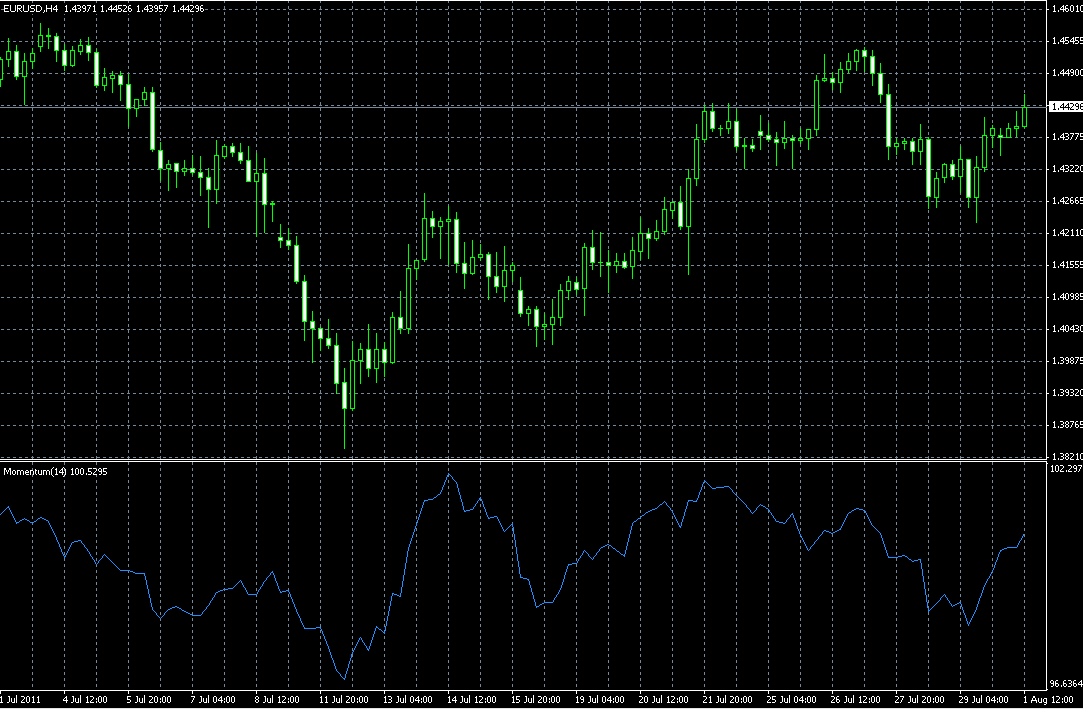Click the 1.43775 price axis label
This screenshot has height=709, width=1083.
(1066, 137)
